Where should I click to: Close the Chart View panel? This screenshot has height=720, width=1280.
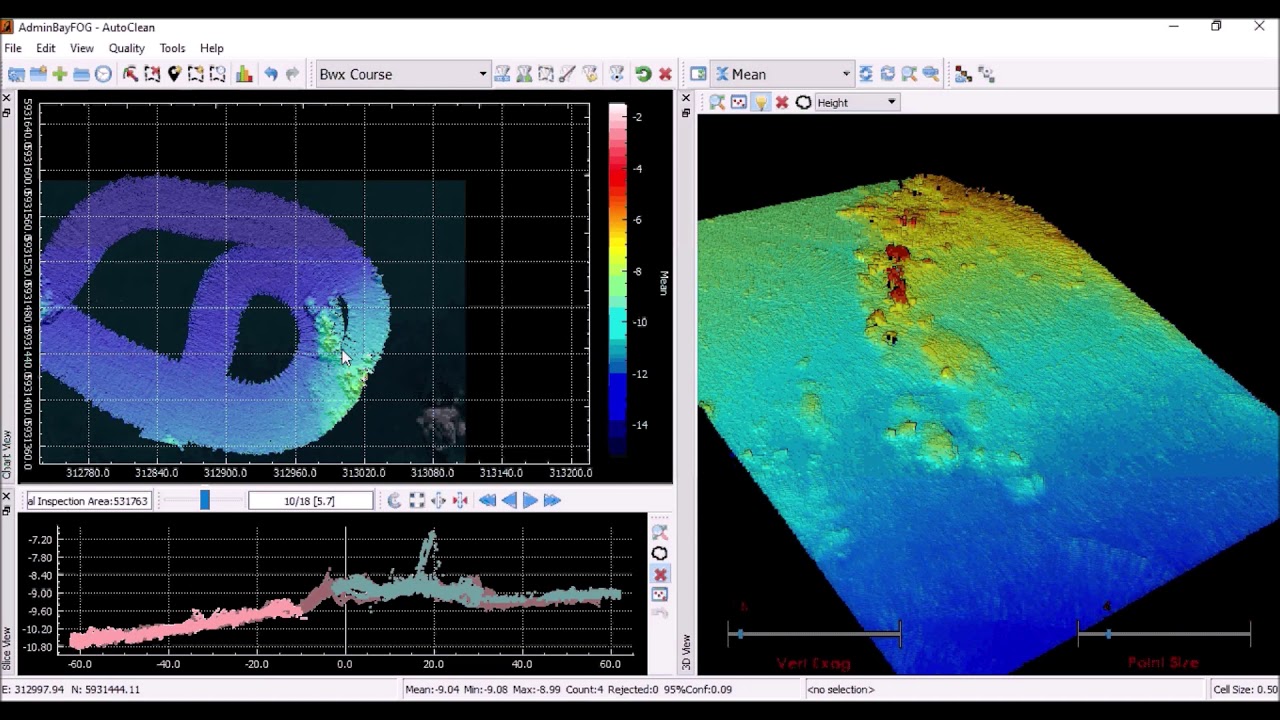(x=6, y=98)
